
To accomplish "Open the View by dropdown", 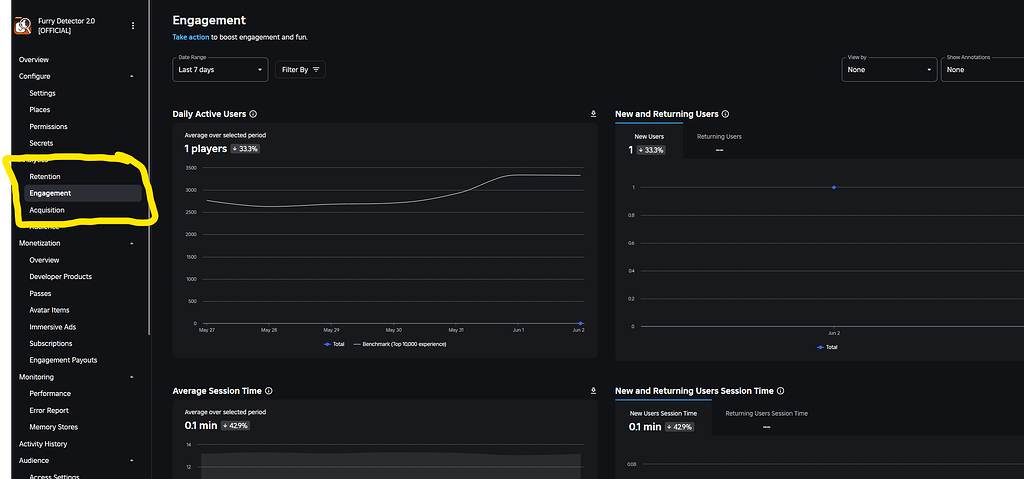I will (889, 70).
